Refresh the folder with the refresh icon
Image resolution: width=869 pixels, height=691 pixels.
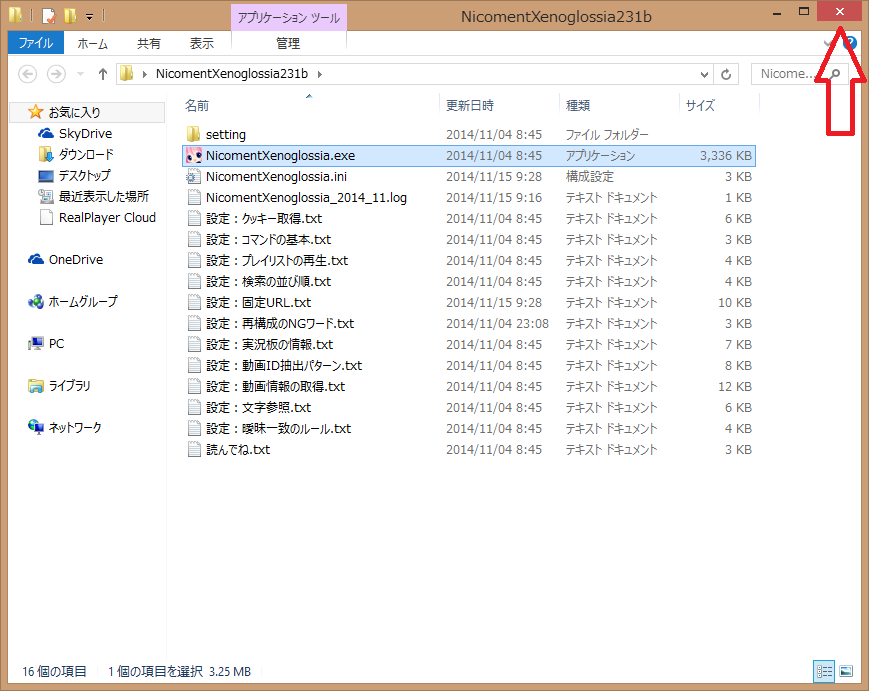coord(725,73)
